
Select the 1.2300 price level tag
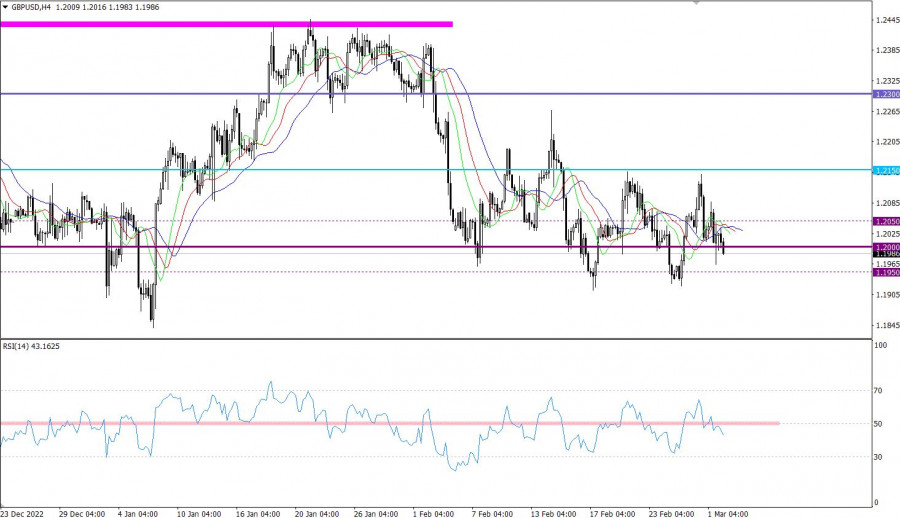pos(886,94)
